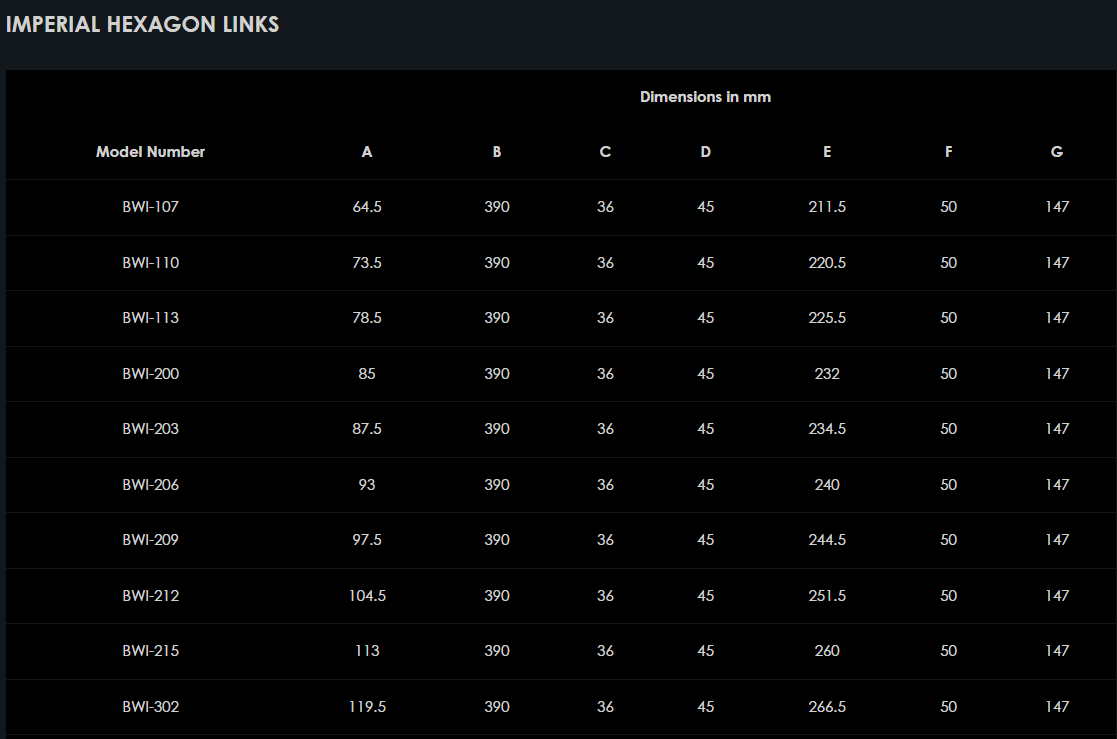Click the 232 value in BWI-200 row
Viewport: 1117px width, 739px height.
click(x=827, y=374)
